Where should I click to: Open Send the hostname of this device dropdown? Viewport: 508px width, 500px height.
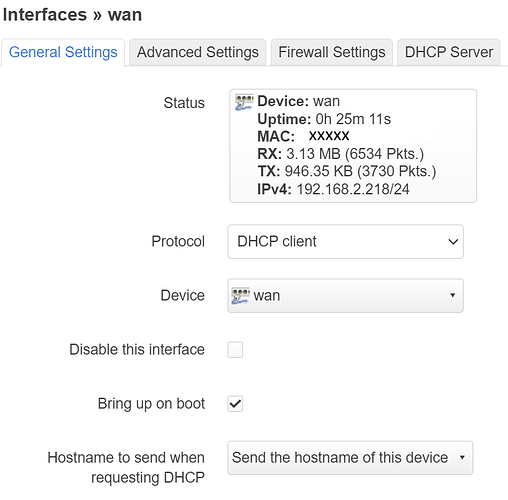click(x=350, y=458)
